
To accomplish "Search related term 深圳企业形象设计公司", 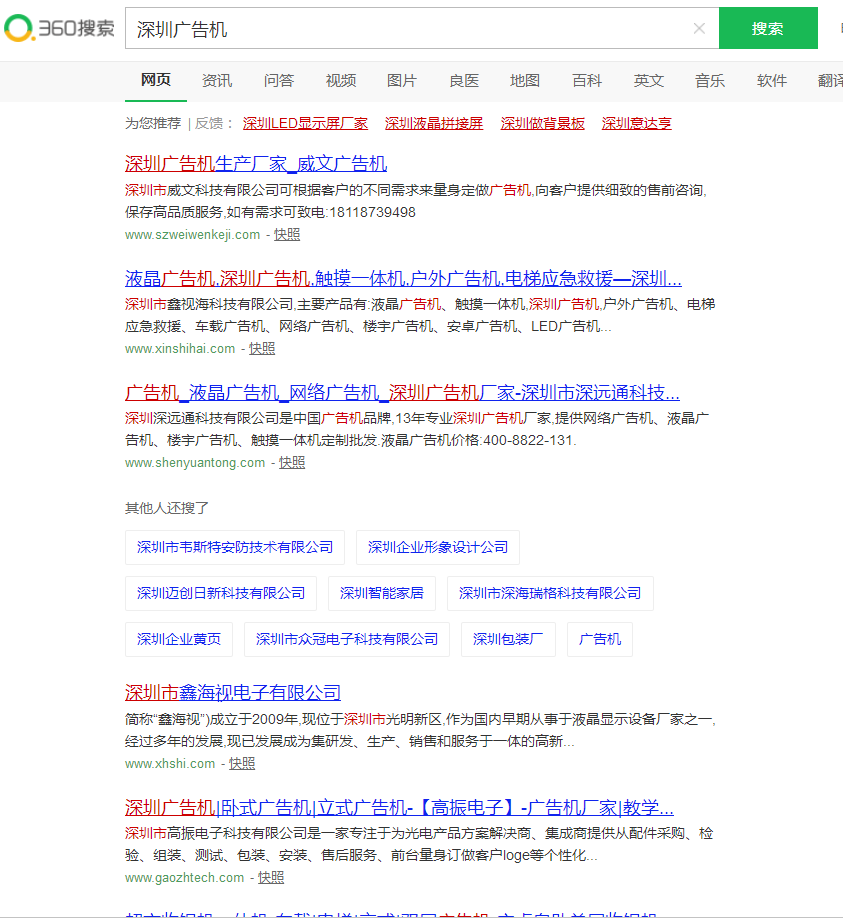I will tap(438, 547).
